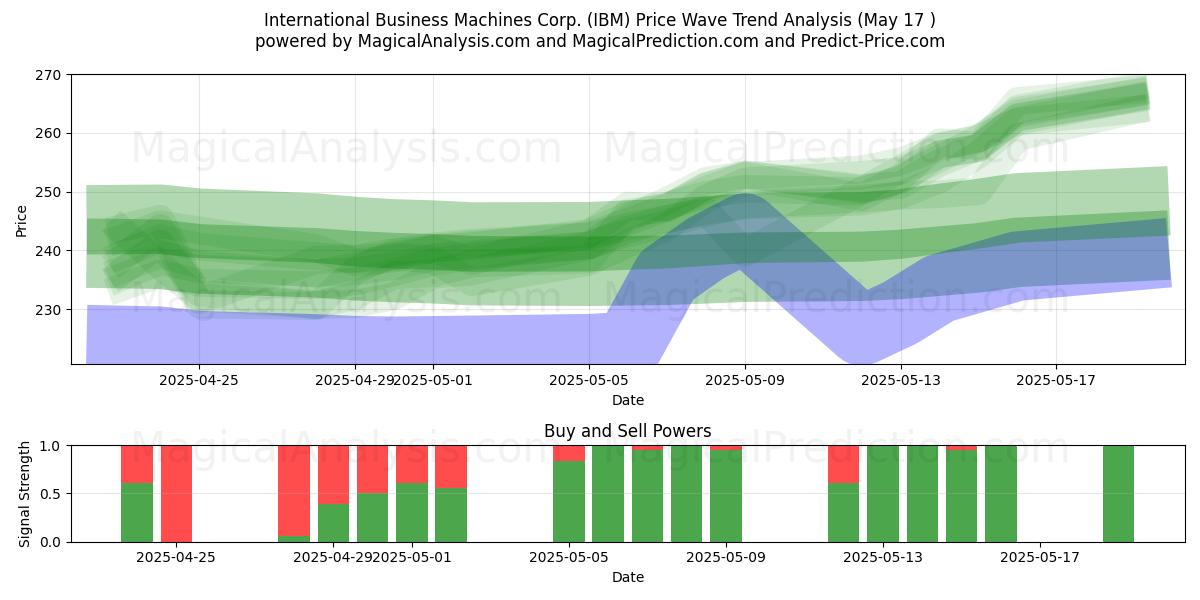
Task: Click the 230 tick on the price axis
Action: coord(50,310)
